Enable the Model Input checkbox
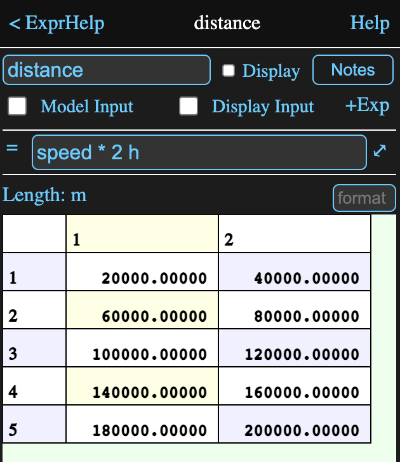Image resolution: width=400 pixels, height=462 pixels. click(17, 106)
